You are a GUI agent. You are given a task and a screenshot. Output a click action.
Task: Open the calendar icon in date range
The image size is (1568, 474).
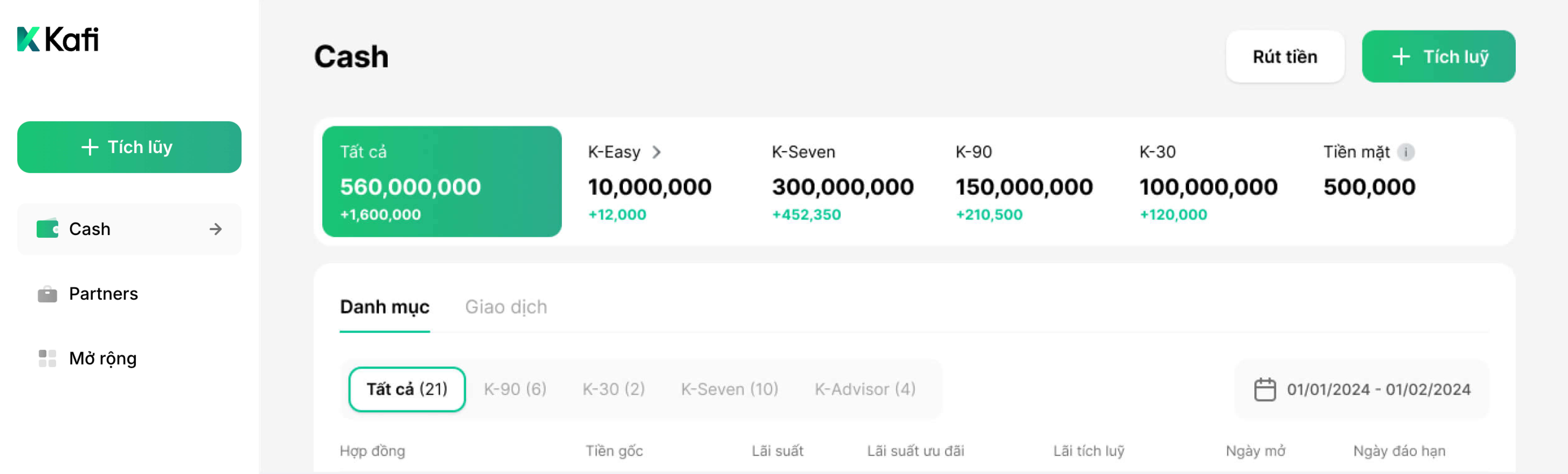1265,389
